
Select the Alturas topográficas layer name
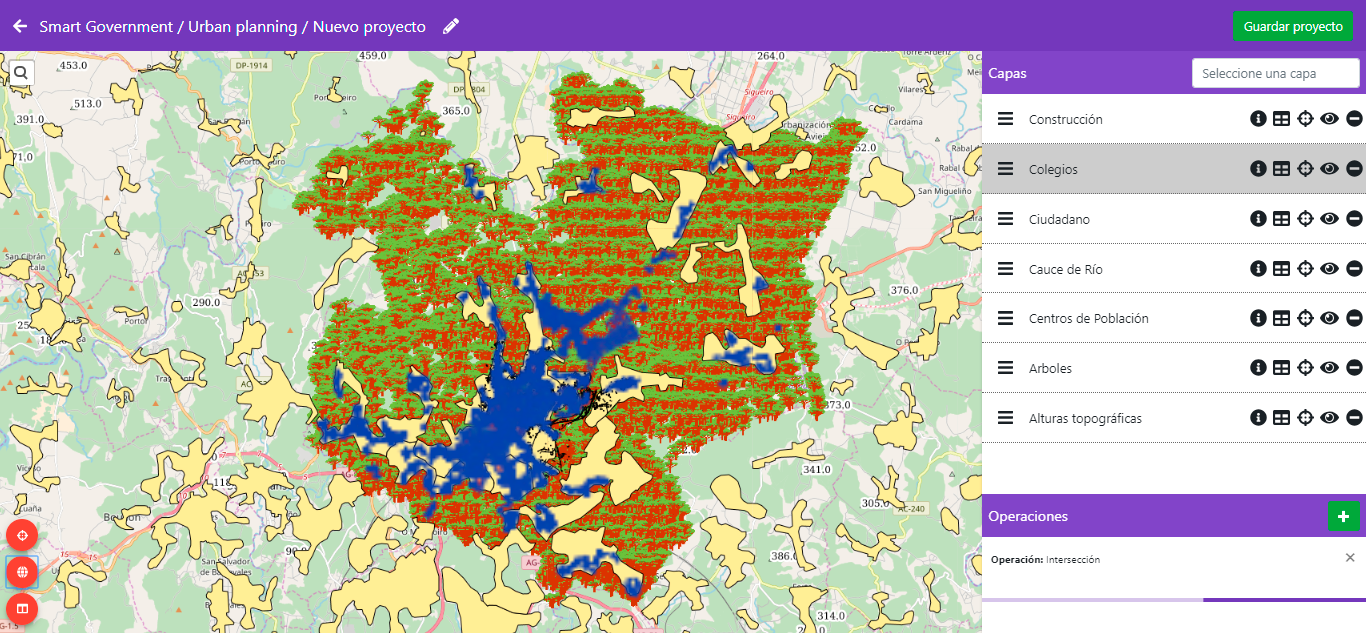[x=1085, y=418]
